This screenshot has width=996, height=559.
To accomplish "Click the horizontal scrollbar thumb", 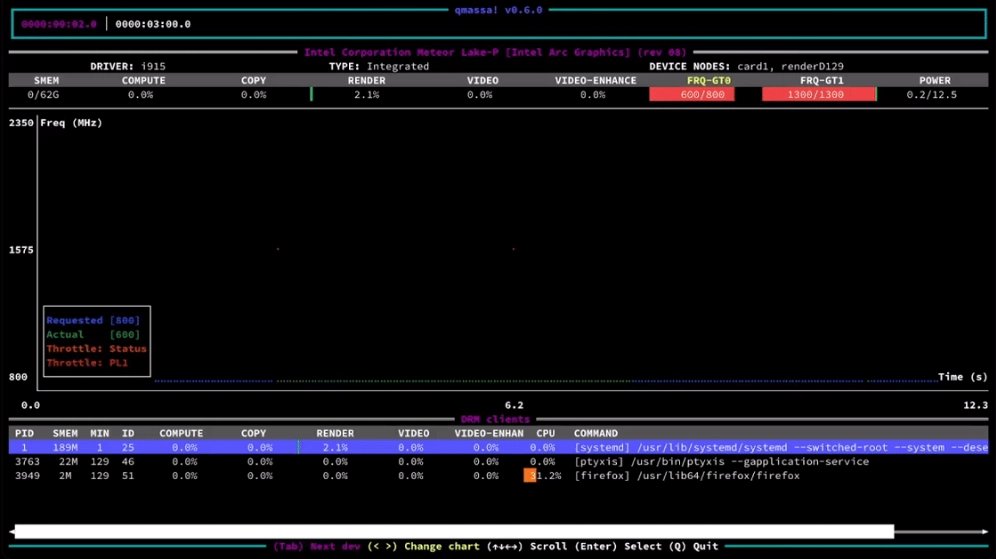I will click(x=454, y=532).
